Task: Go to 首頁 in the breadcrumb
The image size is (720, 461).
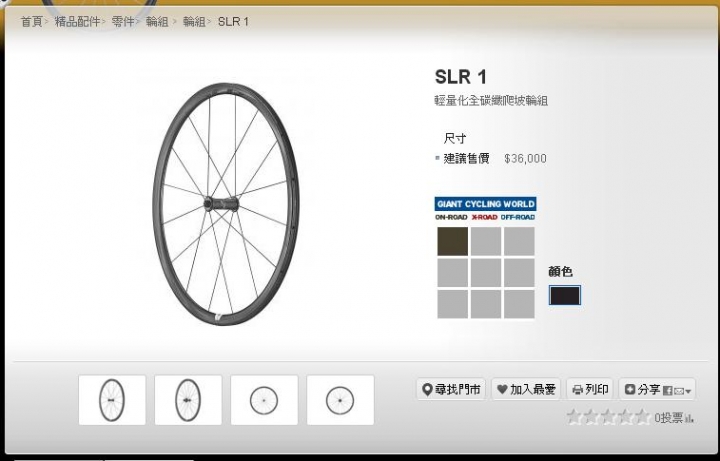Action: [32, 22]
